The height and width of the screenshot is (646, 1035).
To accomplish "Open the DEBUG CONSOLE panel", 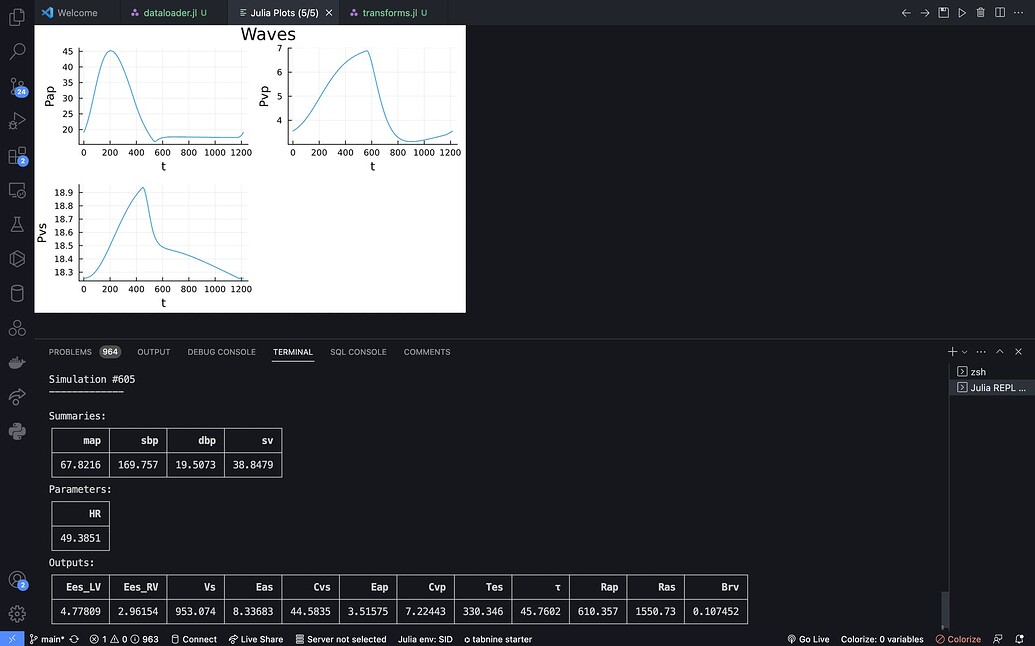I will tap(221, 352).
